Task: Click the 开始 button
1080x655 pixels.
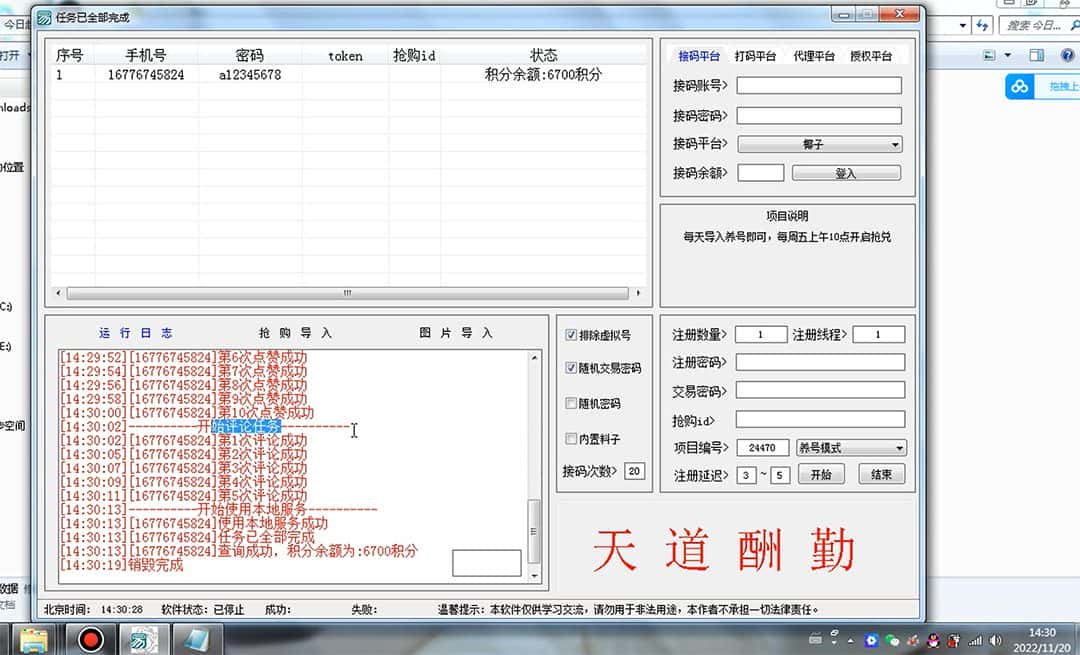Action: tap(821, 474)
